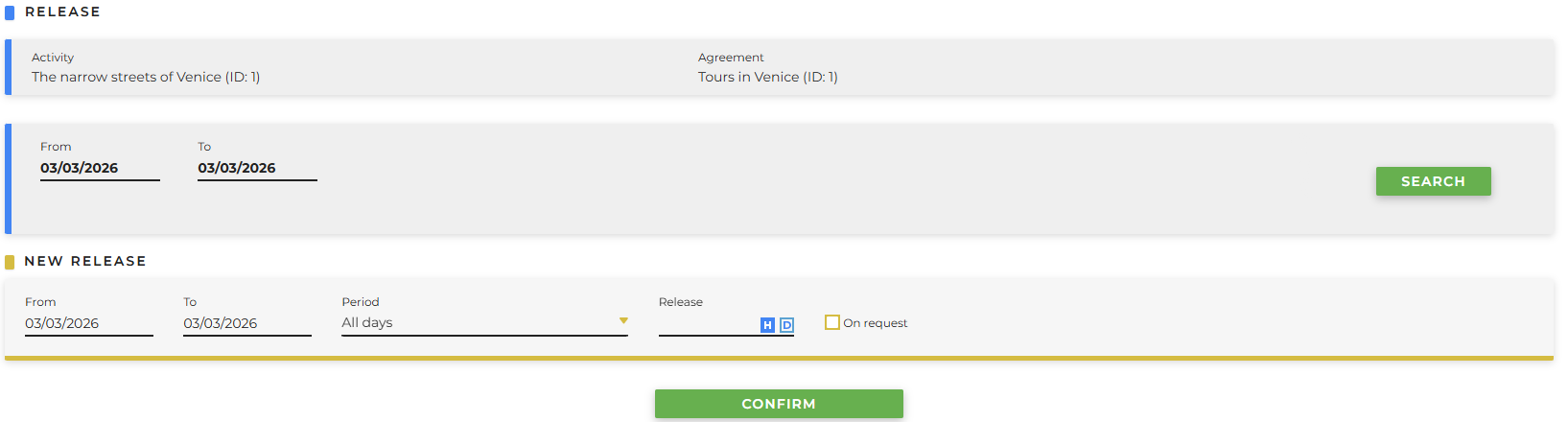Image resolution: width=1568 pixels, height=422 pixels.
Task: Click the activity name The narrow streets of Venice
Action: coord(146,77)
